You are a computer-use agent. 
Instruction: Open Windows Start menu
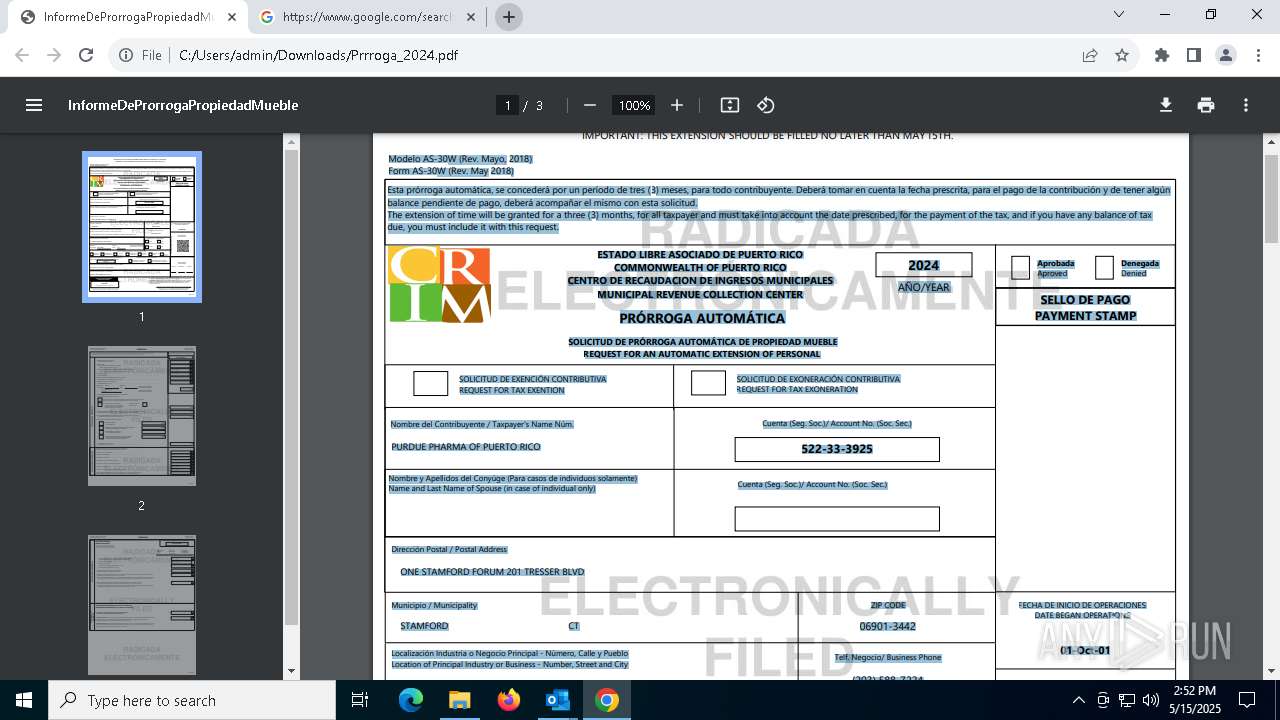pyautogui.click(x=24, y=700)
